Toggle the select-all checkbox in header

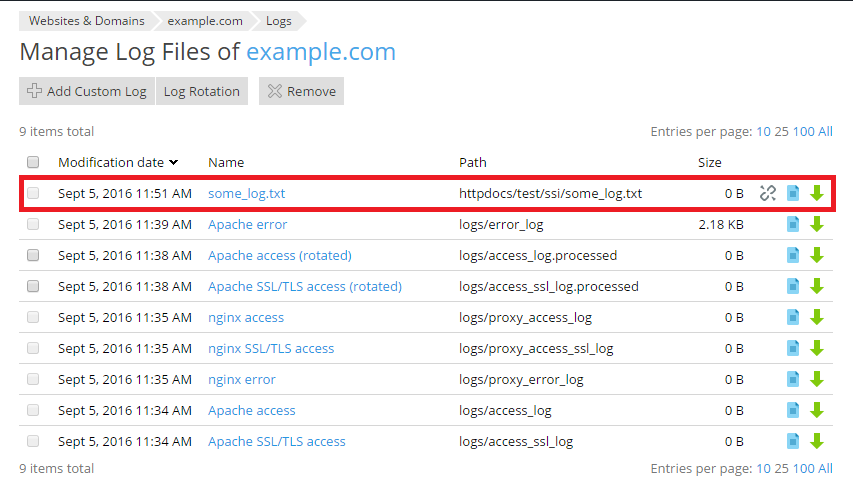point(33,162)
